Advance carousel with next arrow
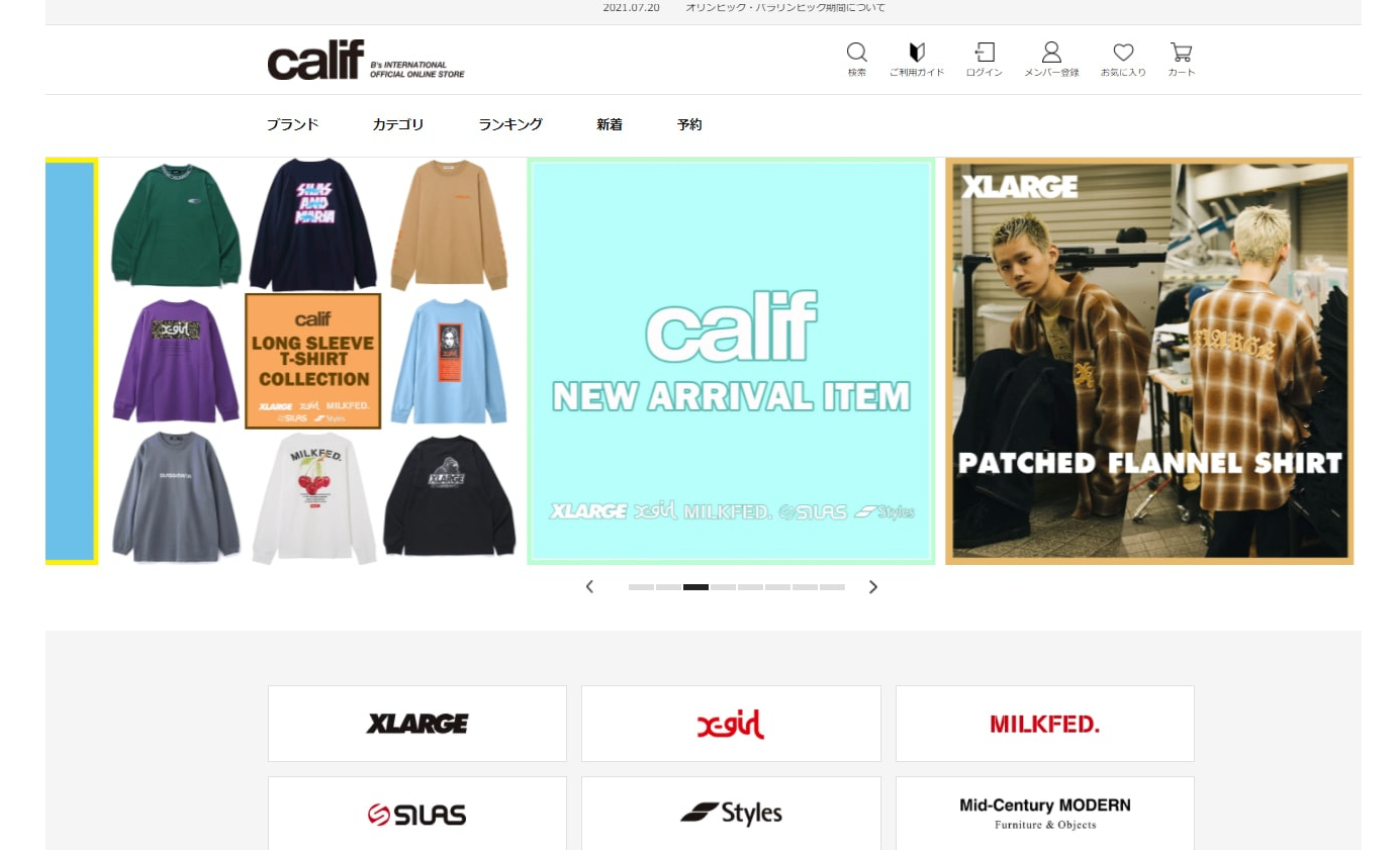Screen dimensions: 1397x850 [873, 587]
